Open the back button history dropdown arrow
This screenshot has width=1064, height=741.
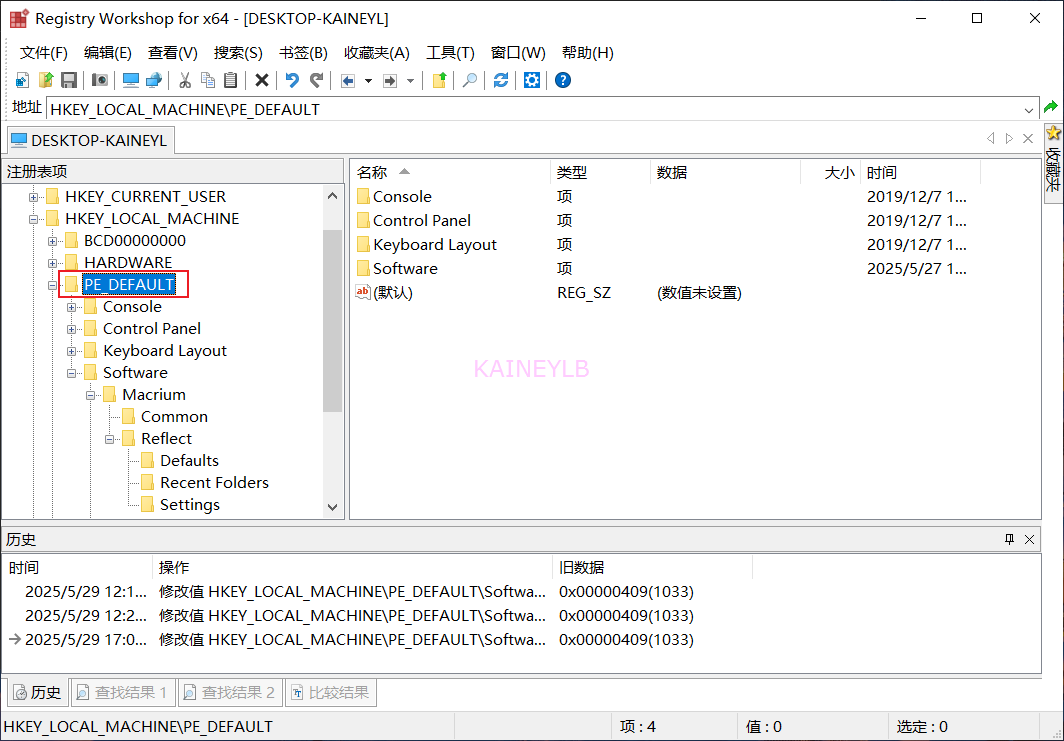[x=368, y=81]
